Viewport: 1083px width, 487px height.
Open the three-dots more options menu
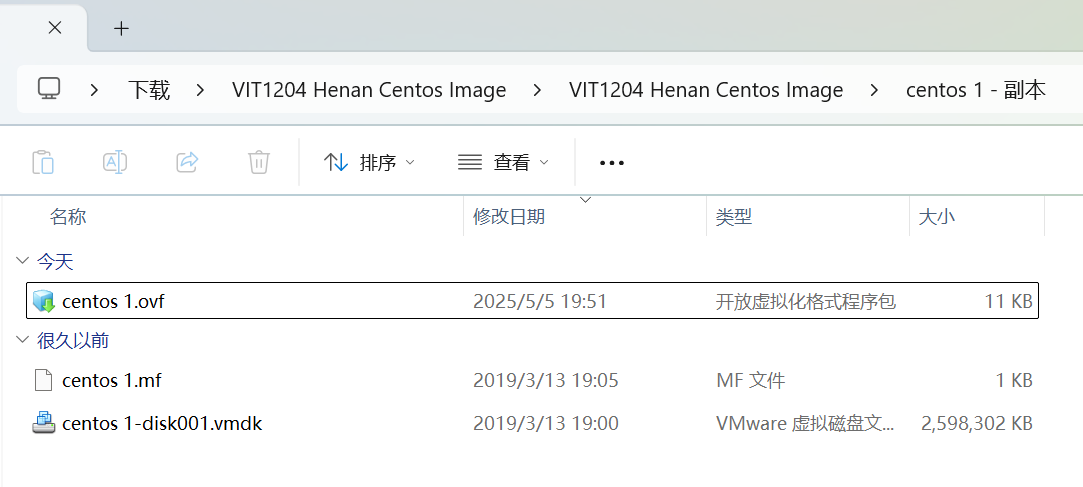(x=612, y=163)
